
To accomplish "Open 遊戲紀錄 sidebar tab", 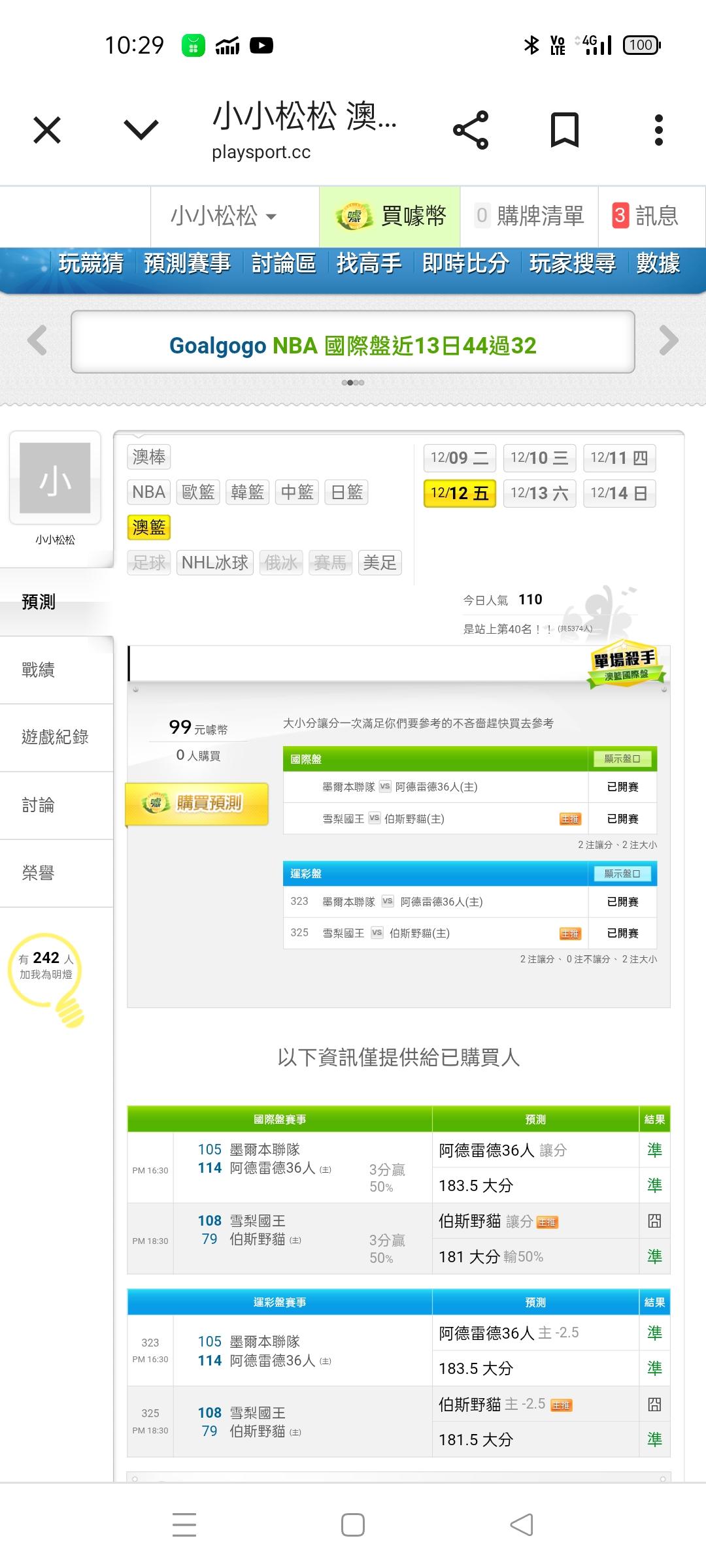I will pyautogui.click(x=57, y=738).
